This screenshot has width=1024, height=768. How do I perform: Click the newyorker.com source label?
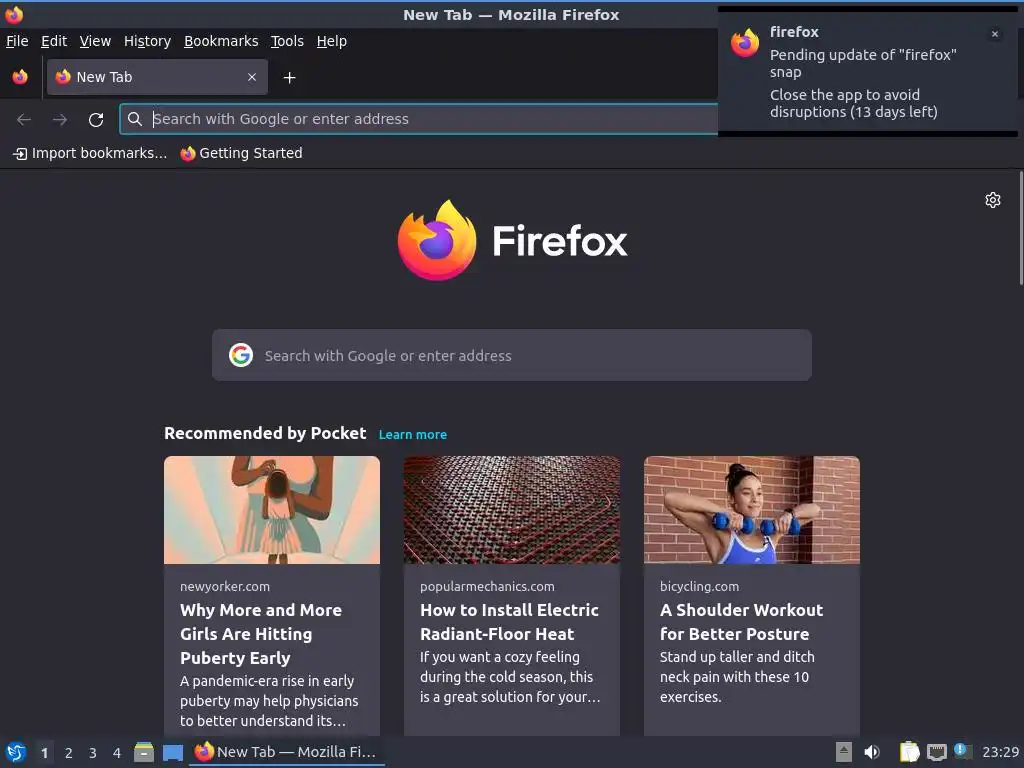tap(225, 586)
